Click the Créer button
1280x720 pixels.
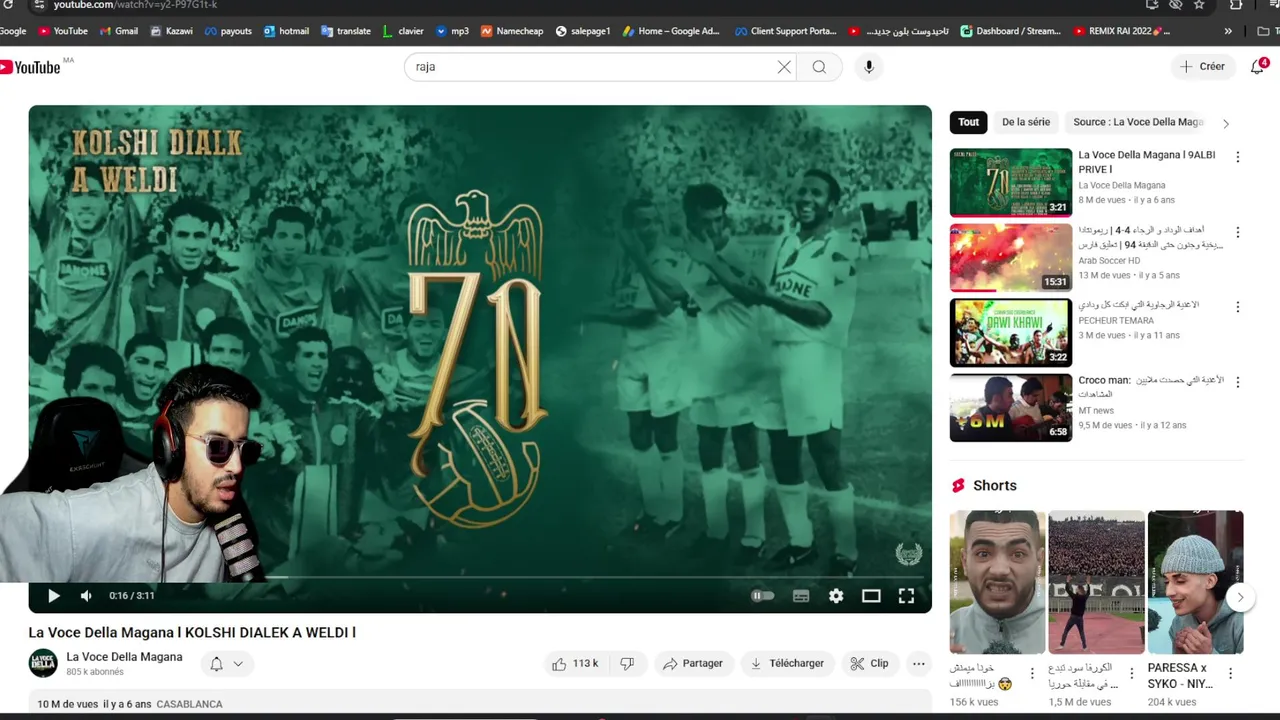tap(1202, 67)
